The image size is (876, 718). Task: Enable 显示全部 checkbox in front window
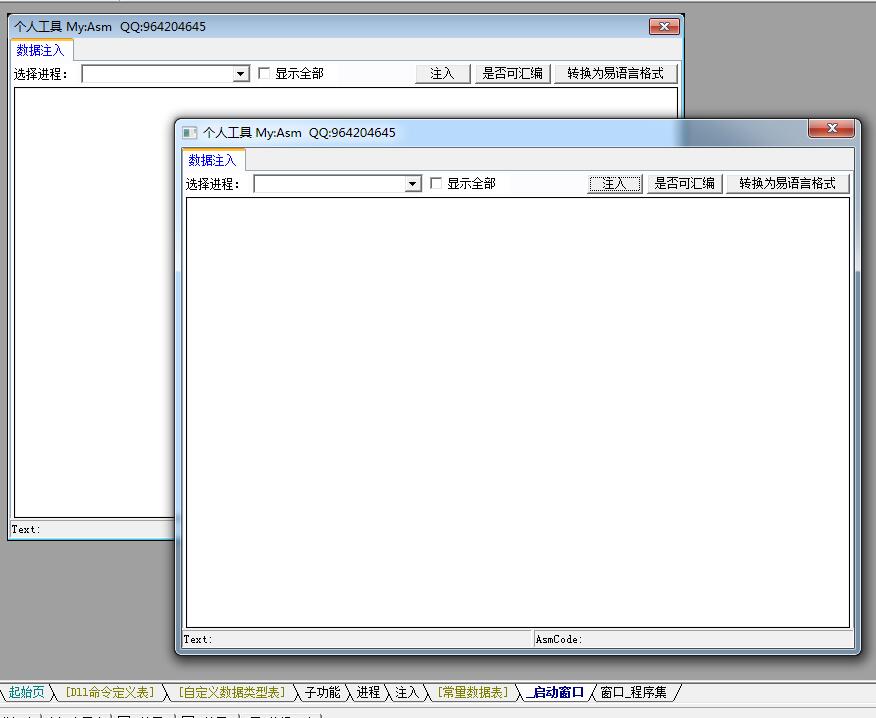pos(436,183)
